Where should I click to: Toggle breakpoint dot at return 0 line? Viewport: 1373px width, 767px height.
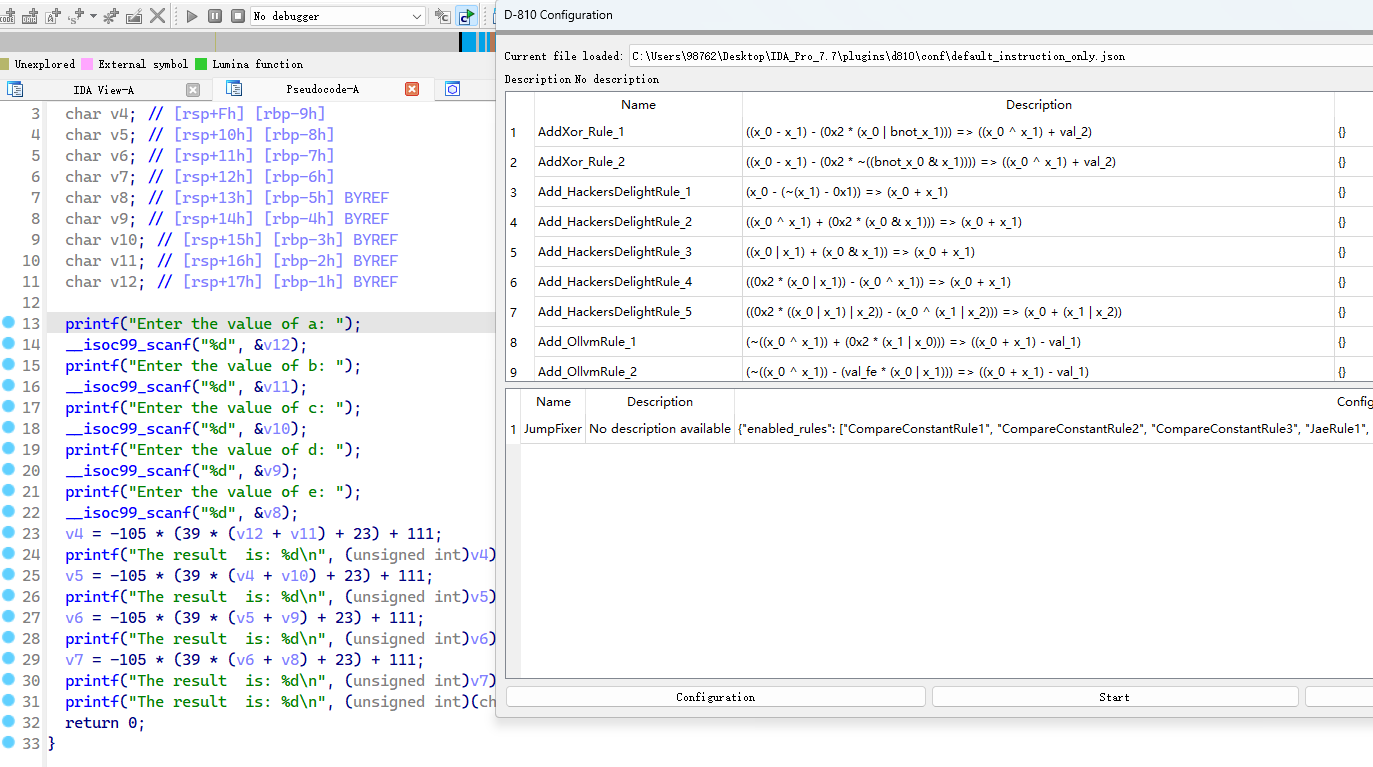[x=8, y=722]
